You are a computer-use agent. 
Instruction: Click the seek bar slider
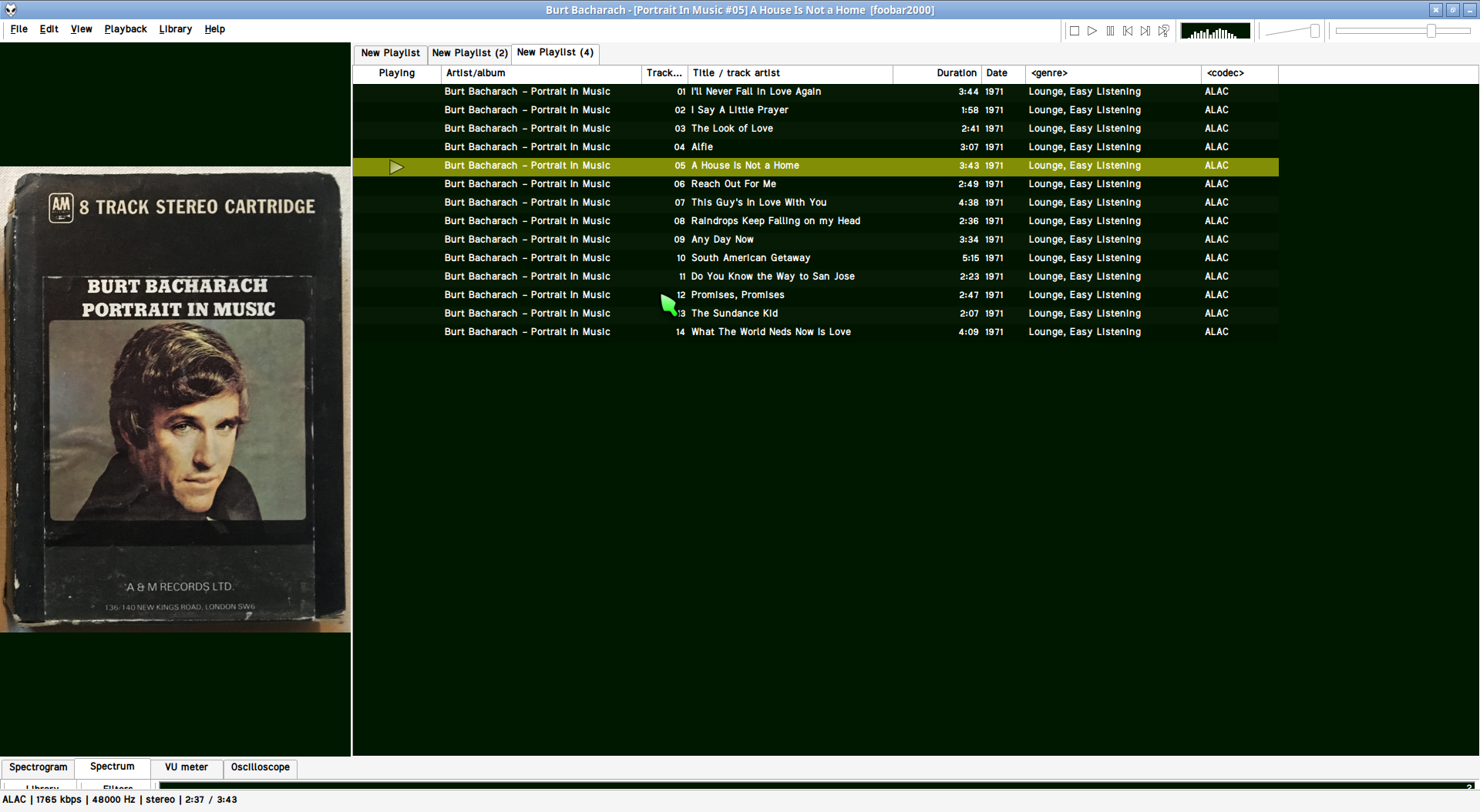click(1403, 31)
